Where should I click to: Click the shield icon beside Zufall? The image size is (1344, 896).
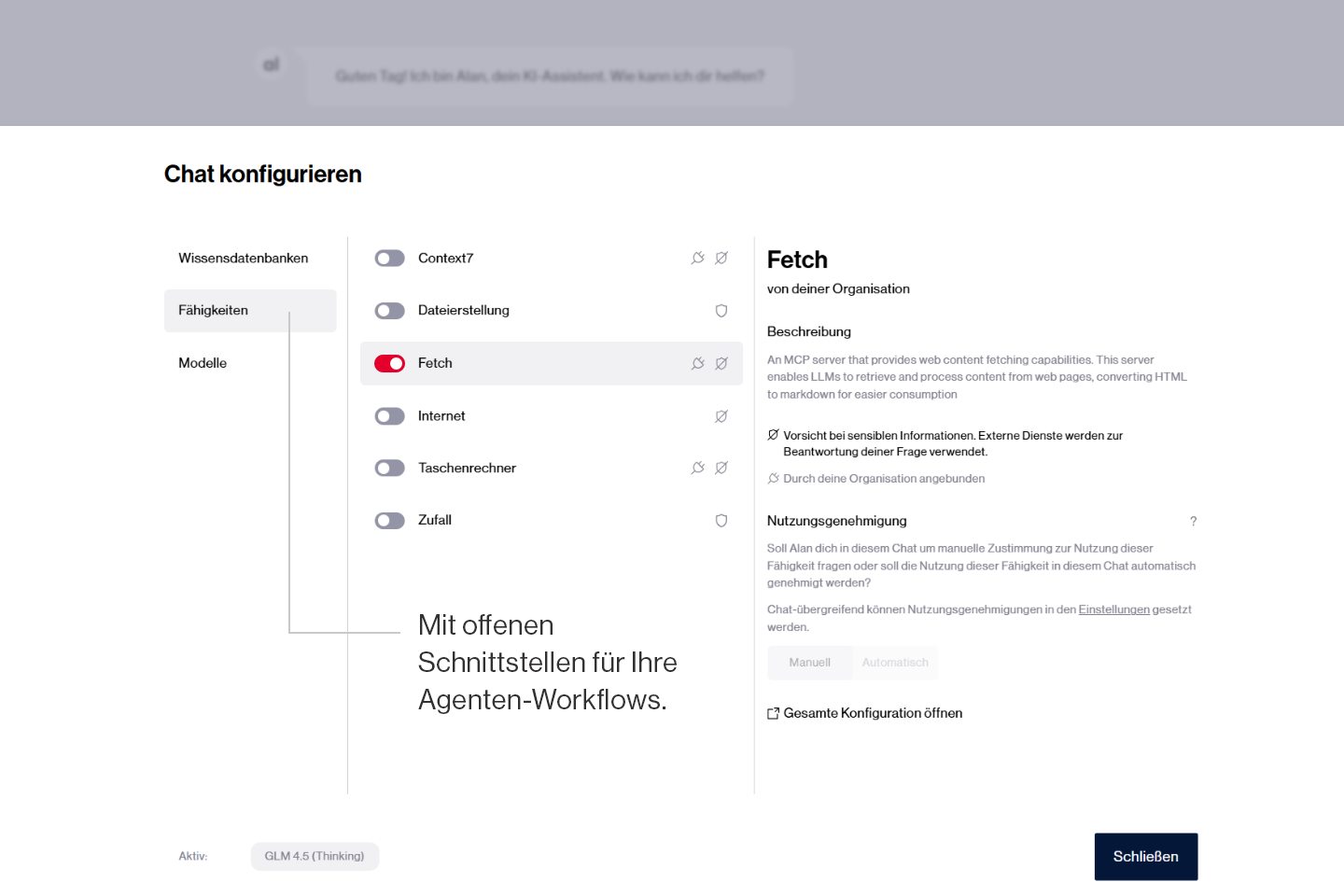click(x=721, y=521)
